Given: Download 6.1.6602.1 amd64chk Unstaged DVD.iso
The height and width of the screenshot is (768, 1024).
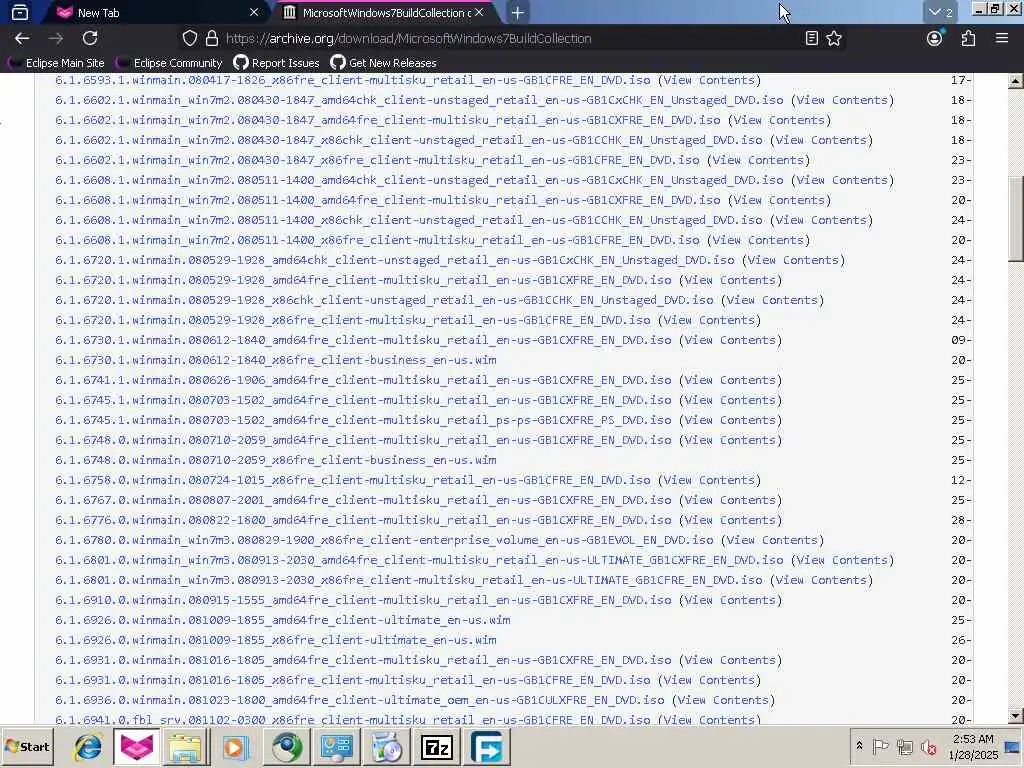Looking at the screenshot, I should coord(419,100).
